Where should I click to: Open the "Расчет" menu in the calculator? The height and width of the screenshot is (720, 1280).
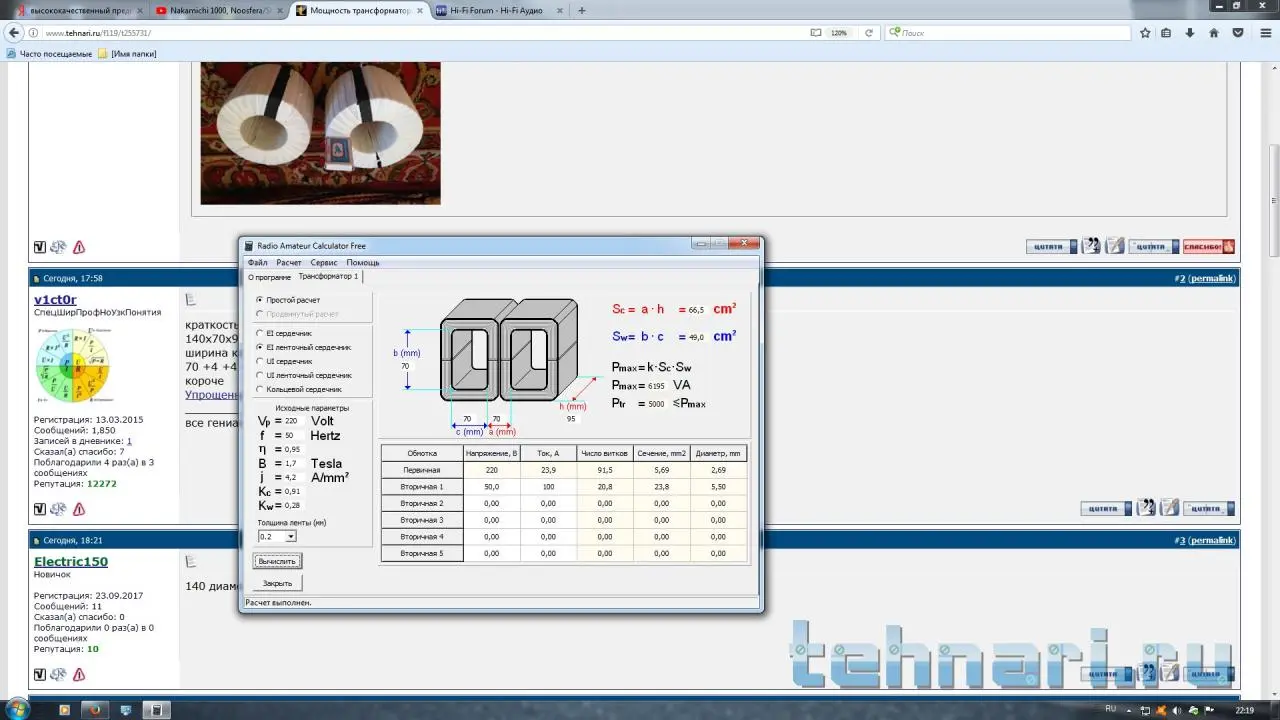click(x=288, y=262)
